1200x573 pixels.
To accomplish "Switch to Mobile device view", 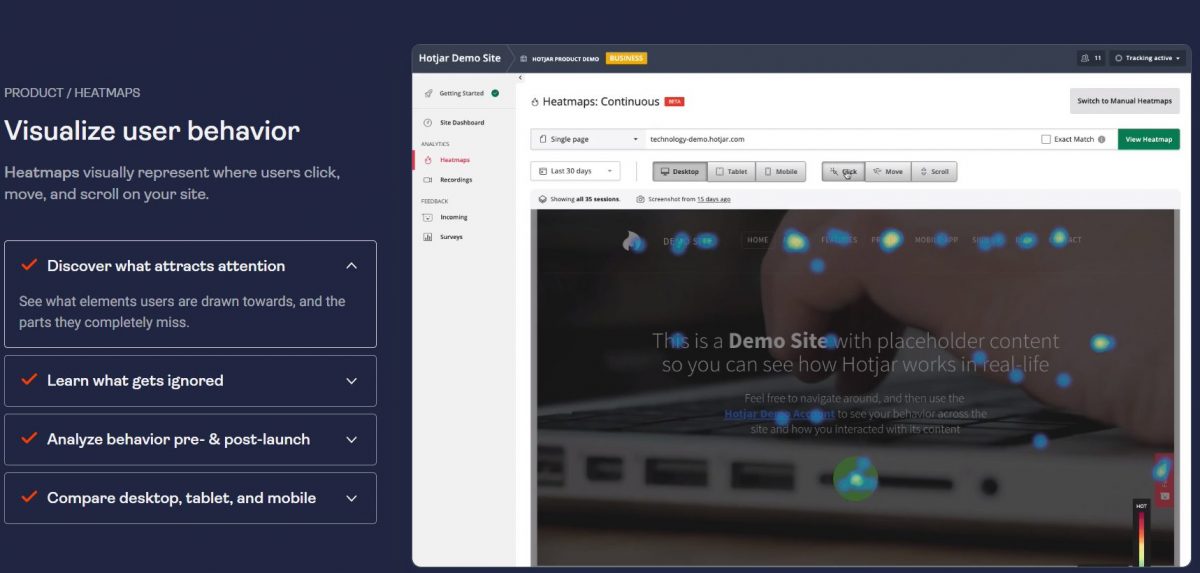I will click(781, 171).
